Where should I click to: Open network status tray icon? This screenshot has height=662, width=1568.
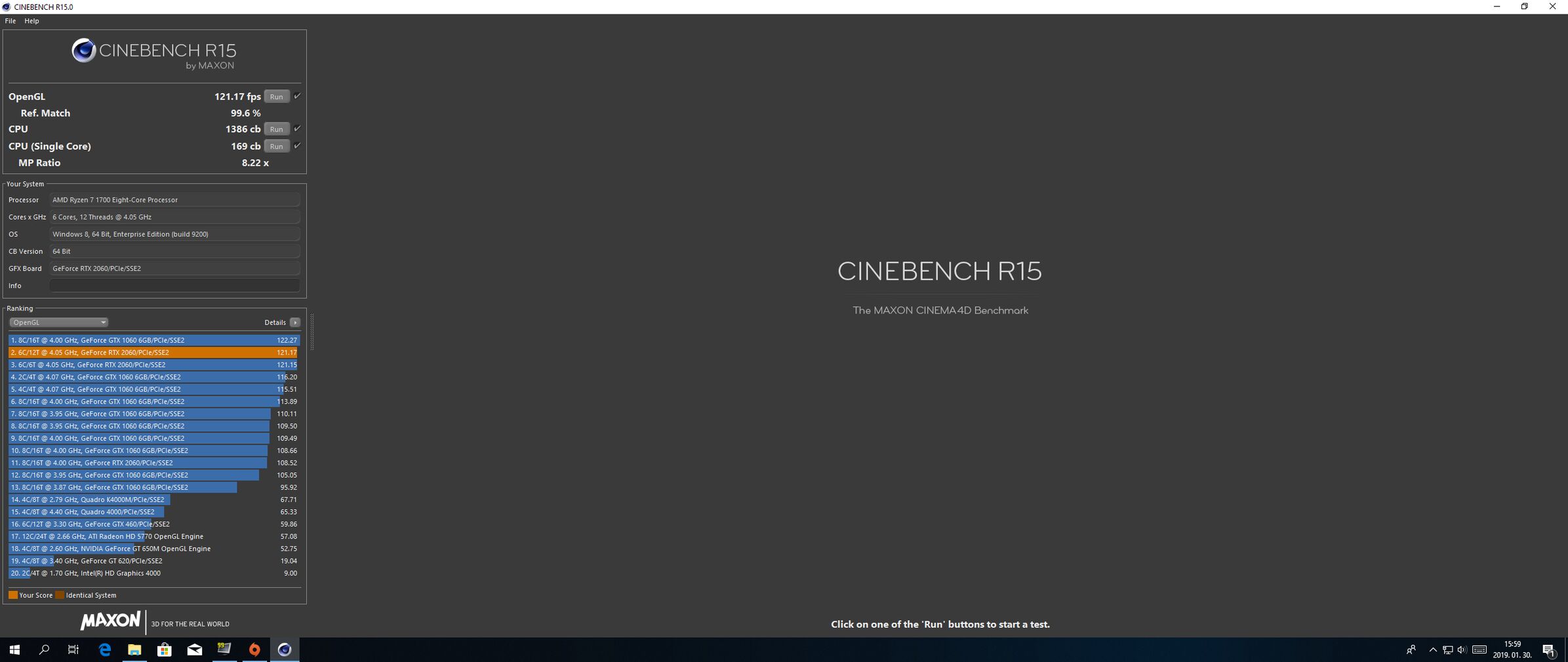coord(1447,650)
